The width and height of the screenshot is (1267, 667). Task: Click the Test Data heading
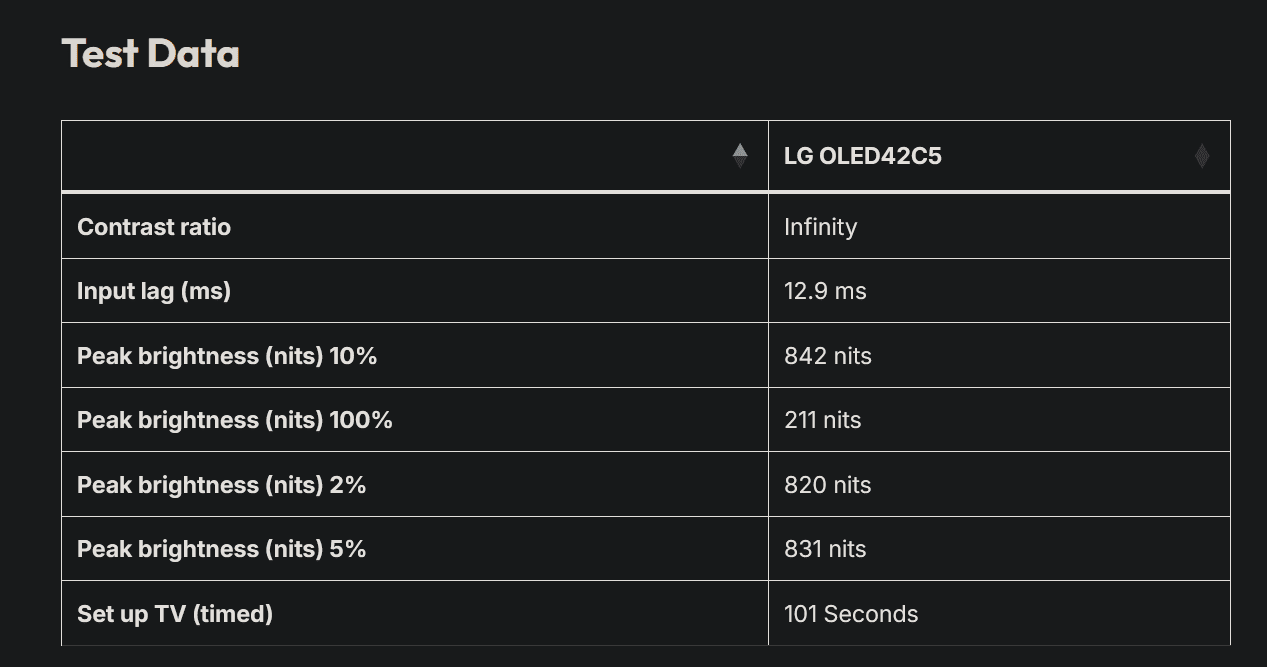click(151, 53)
